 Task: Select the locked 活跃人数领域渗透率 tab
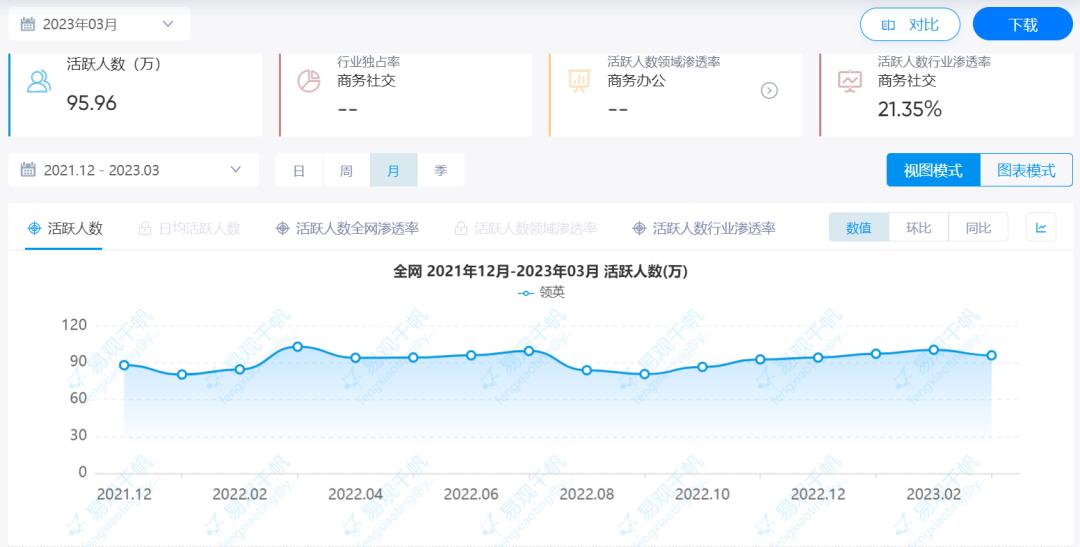click(526, 229)
